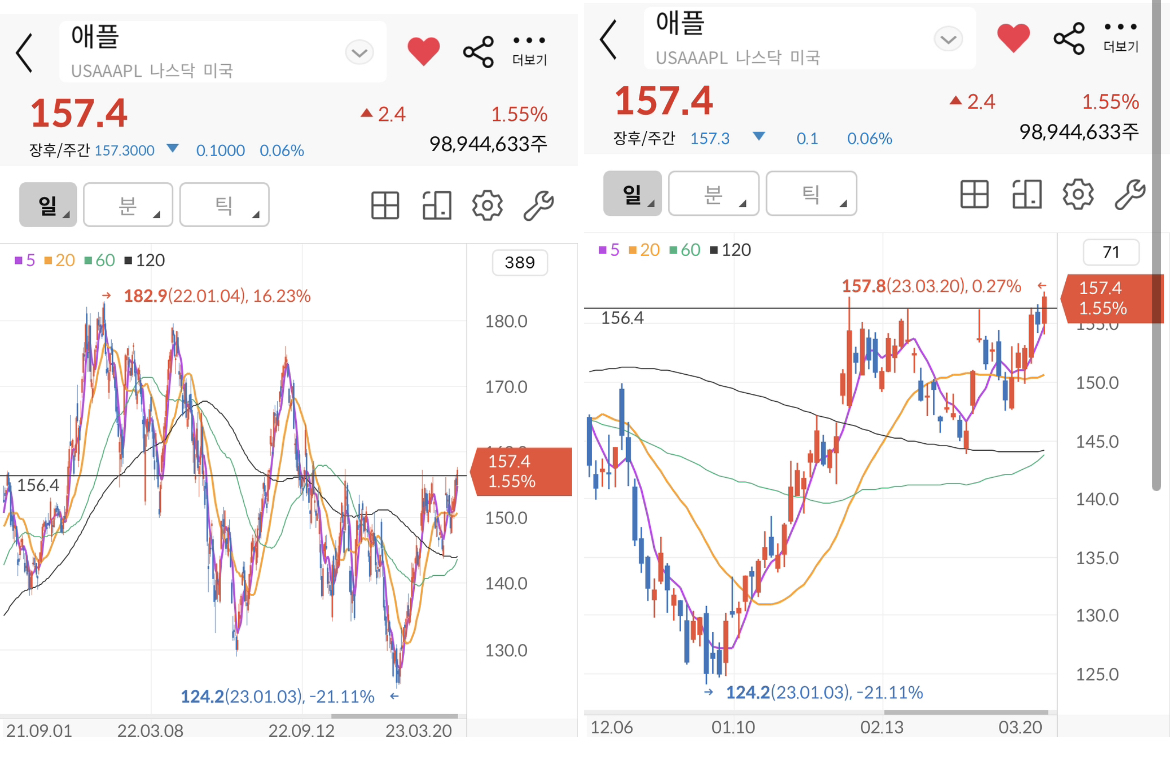1170x760 pixels.
Task: Click the candle count box showing 71
Action: [x=1111, y=252]
